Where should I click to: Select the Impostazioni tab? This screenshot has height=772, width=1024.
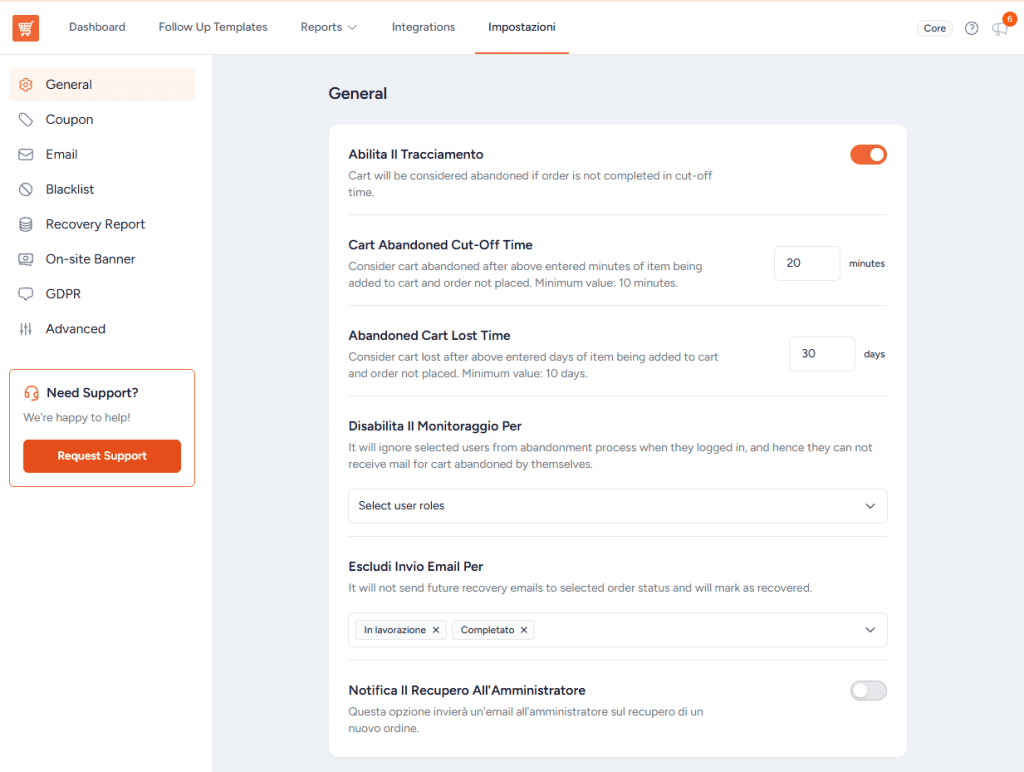pyautogui.click(x=522, y=27)
